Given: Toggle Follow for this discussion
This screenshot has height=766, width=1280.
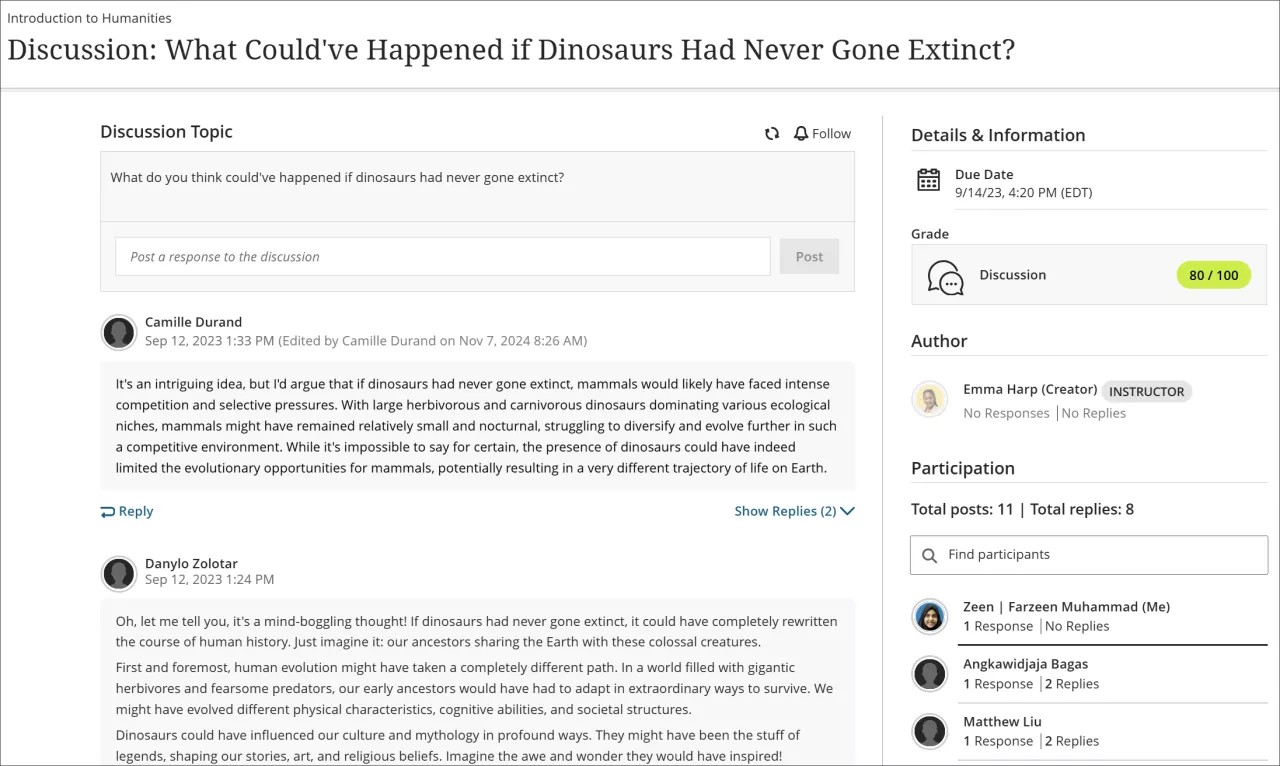Looking at the screenshot, I should click(x=822, y=133).
